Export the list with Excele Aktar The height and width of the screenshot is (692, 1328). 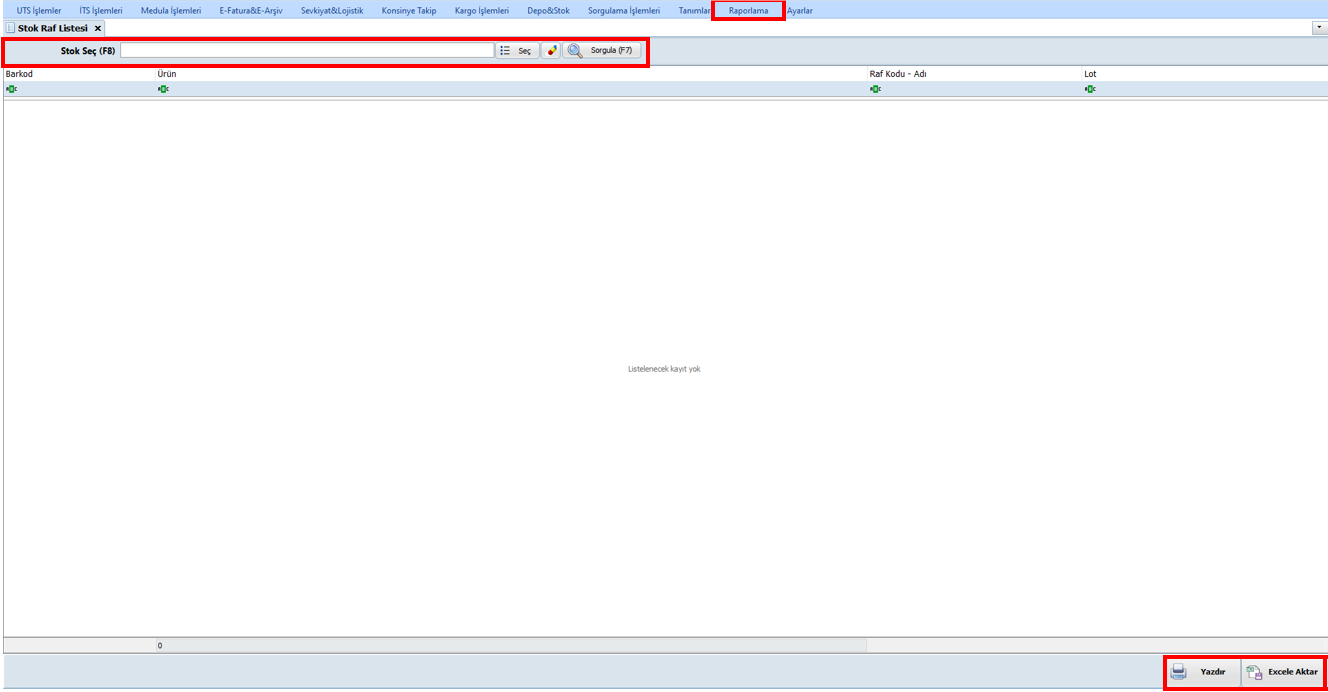(x=1283, y=672)
